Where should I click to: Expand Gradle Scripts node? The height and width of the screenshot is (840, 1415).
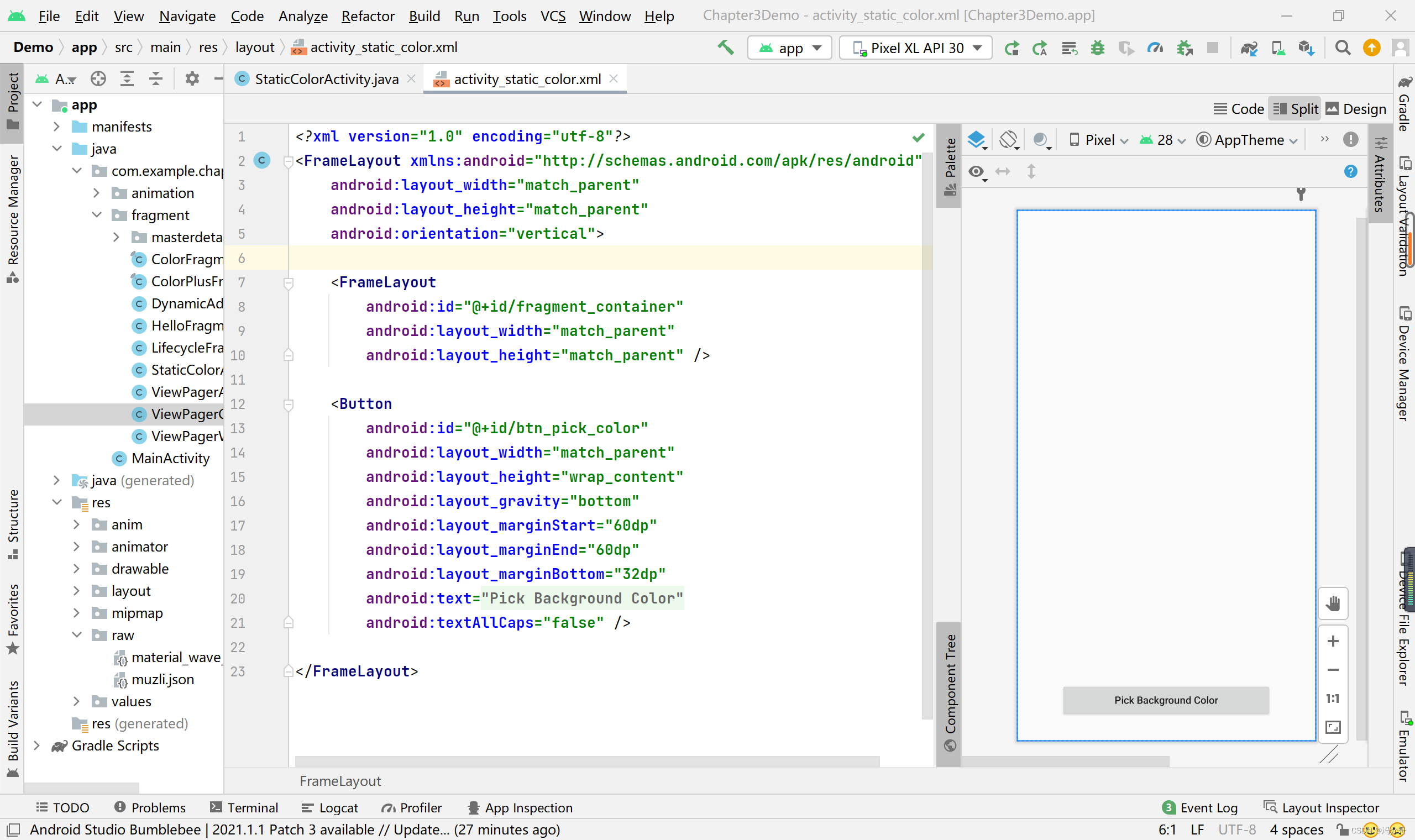click(x=37, y=746)
